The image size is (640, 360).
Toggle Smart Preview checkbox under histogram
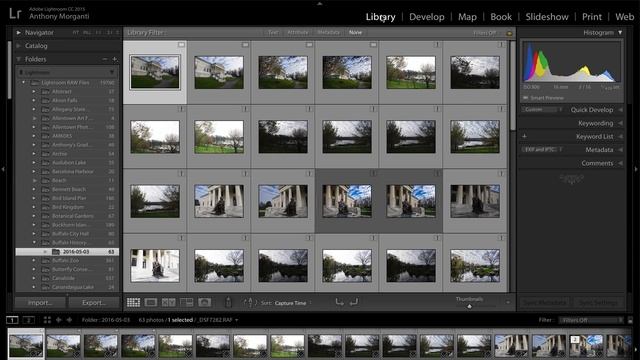coord(525,98)
